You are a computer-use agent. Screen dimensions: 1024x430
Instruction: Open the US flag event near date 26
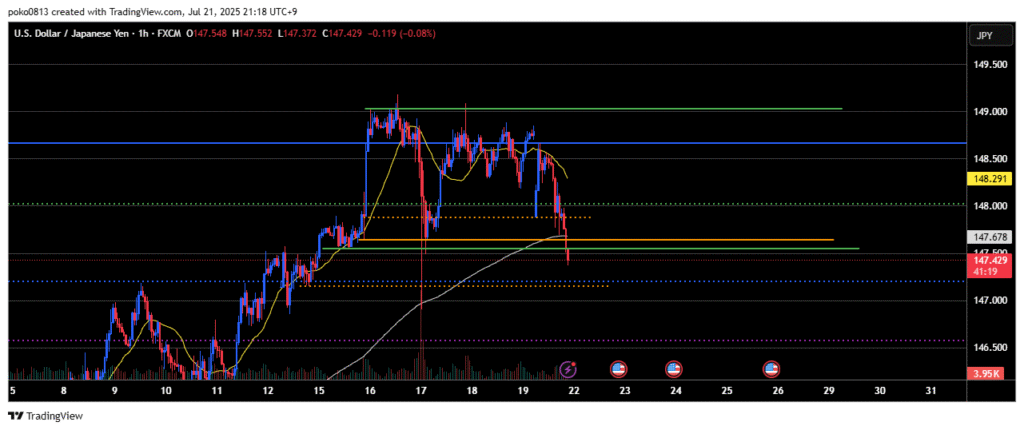[771, 369]
